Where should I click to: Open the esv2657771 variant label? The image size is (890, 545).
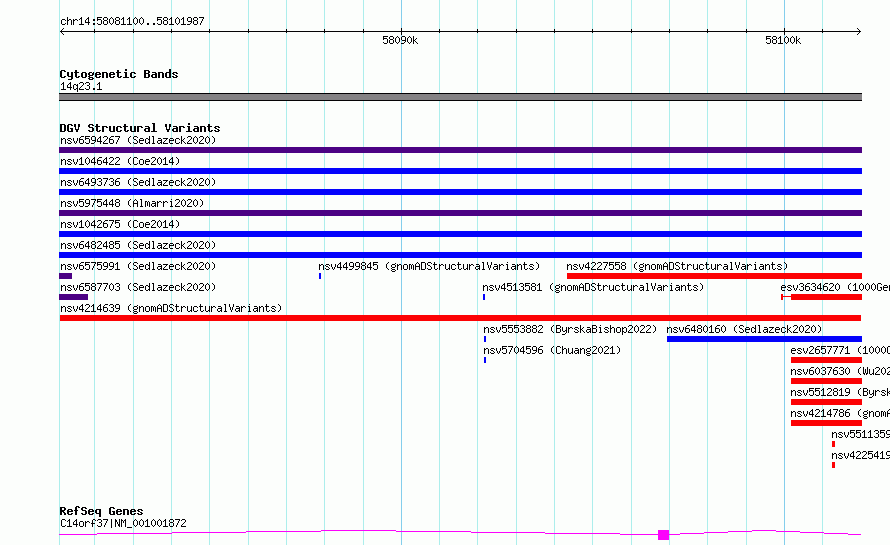point(840,350)
